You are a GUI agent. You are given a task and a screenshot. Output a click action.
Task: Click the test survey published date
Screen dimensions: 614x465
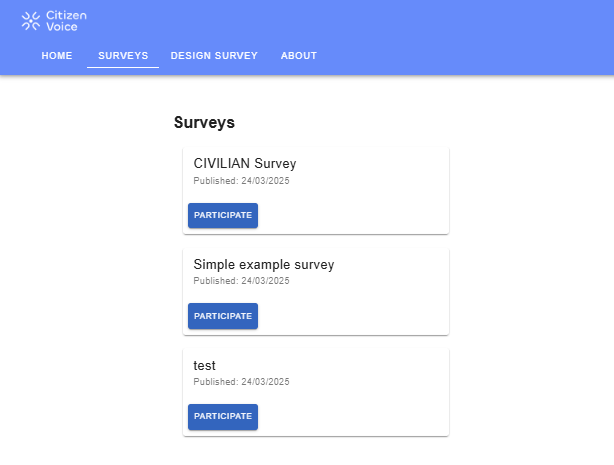pos(241,382)
